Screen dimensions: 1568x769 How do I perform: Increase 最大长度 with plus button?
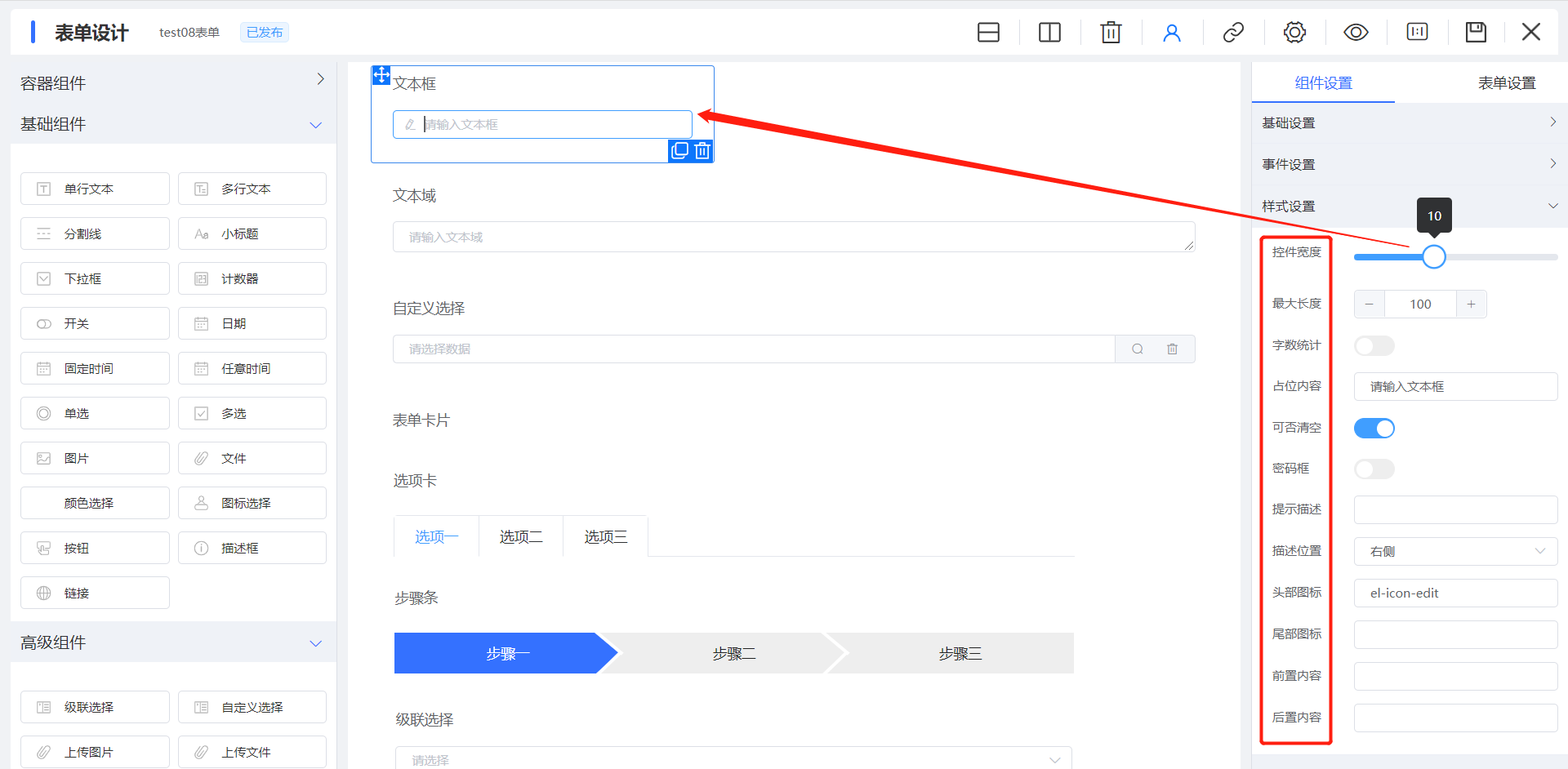(1471, 304)
